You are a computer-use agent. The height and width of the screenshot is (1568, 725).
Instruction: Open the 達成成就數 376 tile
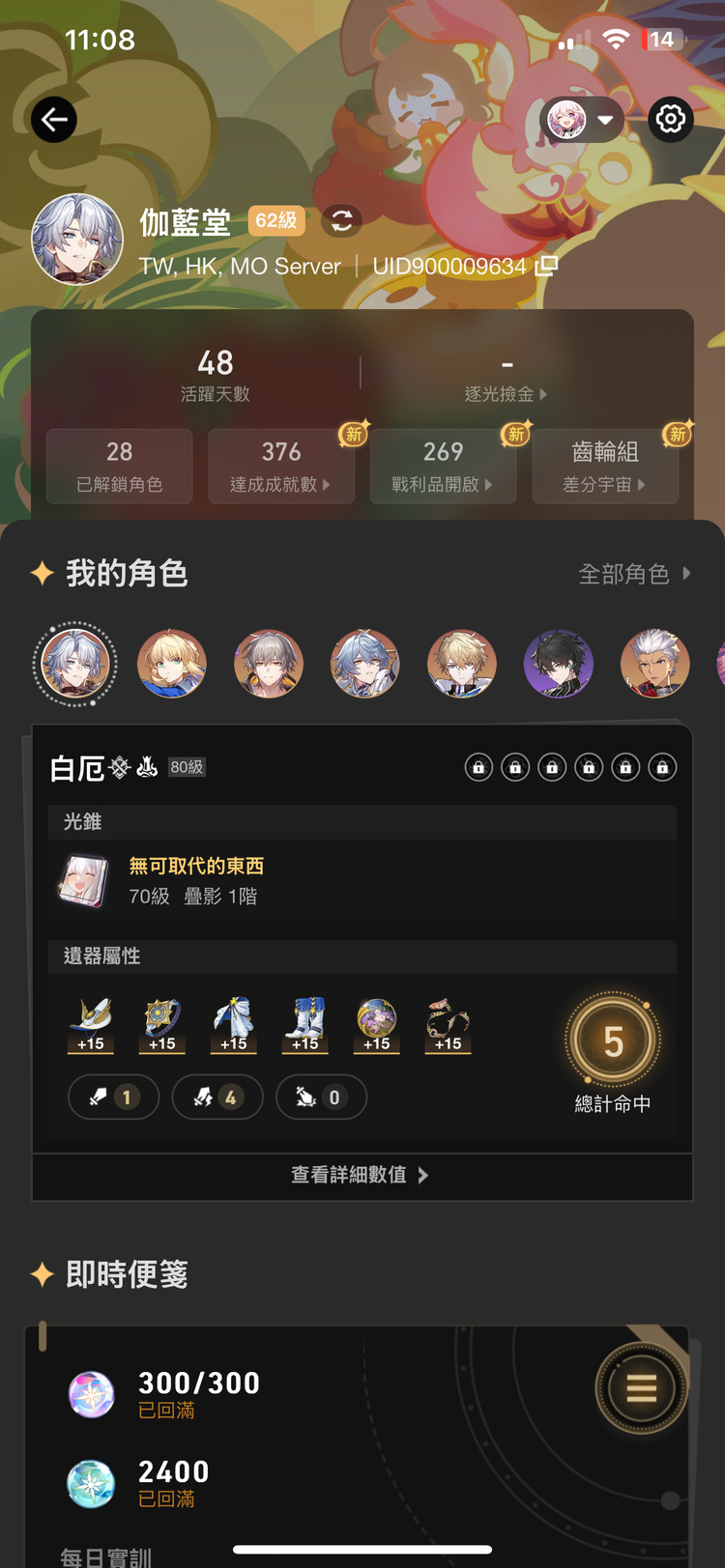coord(281,467)
